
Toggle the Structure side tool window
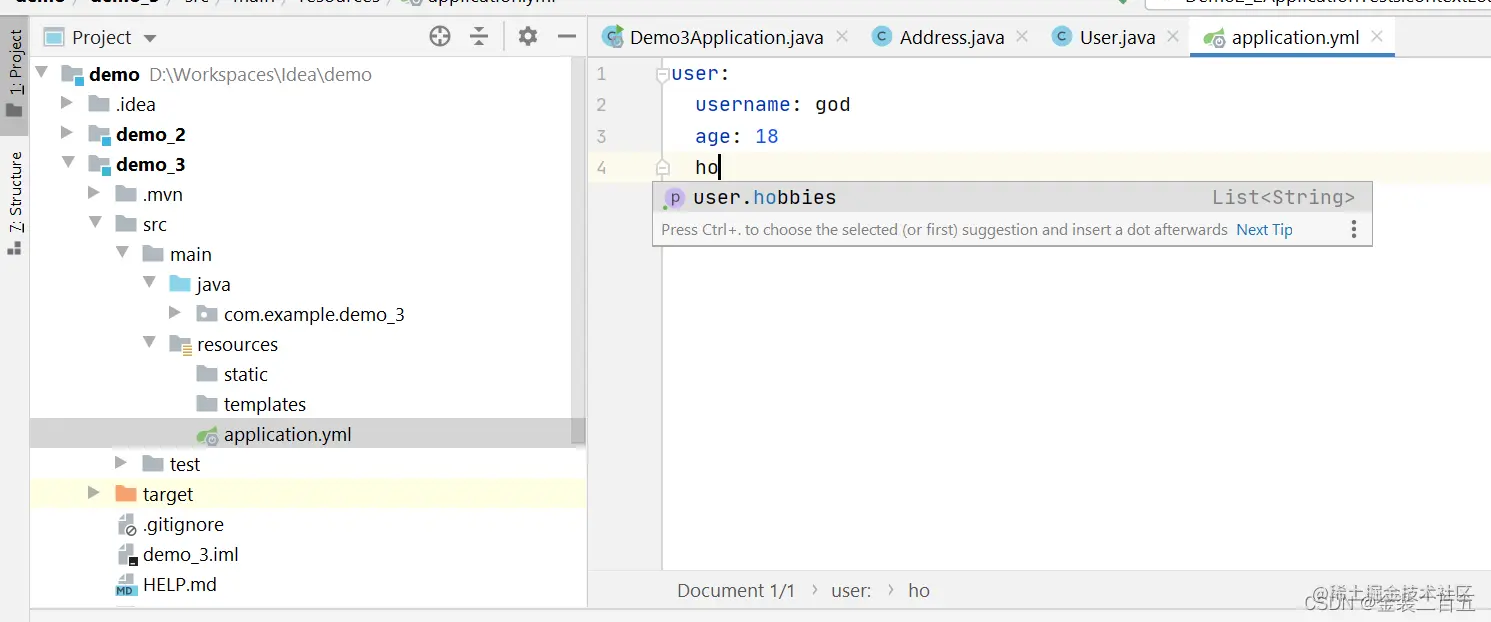pos(15,204)
